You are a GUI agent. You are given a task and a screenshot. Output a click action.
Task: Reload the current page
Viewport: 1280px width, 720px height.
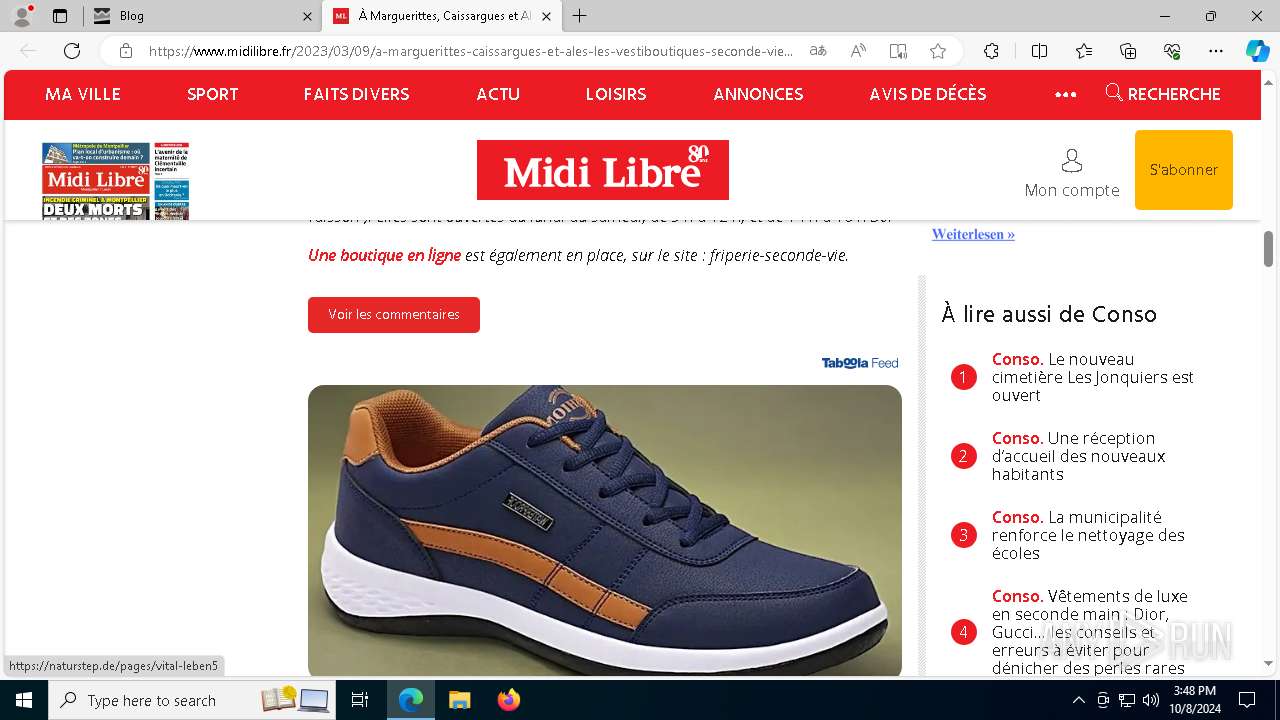pyautogui.click(x=72, y=51)
